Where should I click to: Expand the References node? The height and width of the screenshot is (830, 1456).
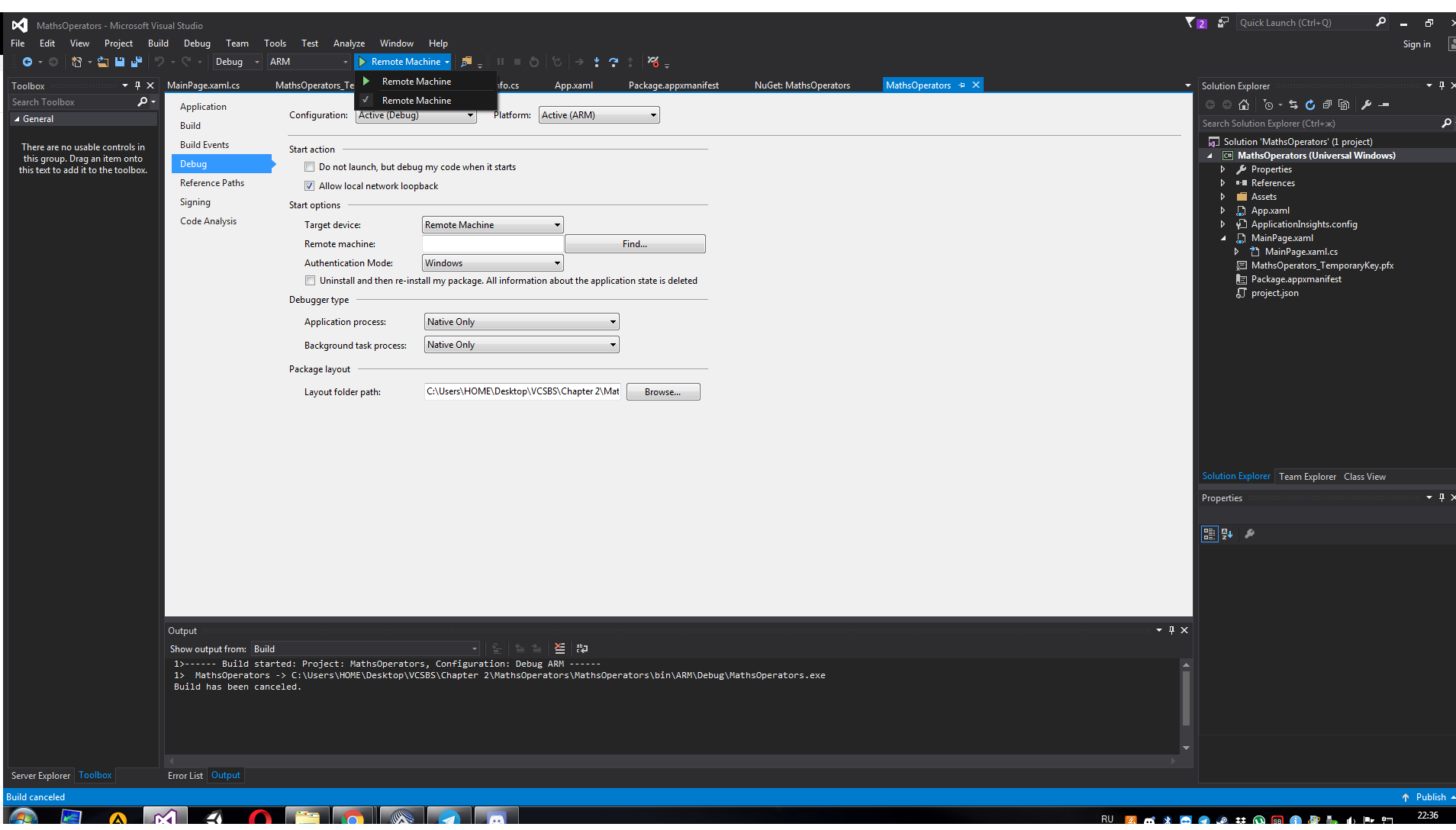pyautogui.click(x=1222, y=183)
